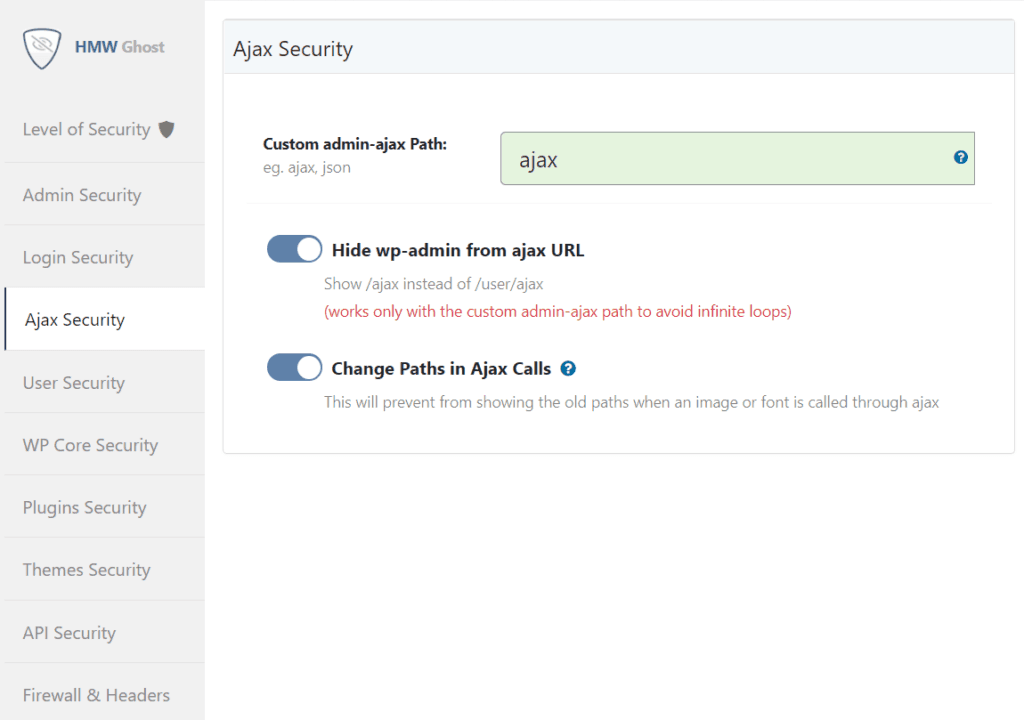Screen dimensions: 1024x720
Task: Click the HMW Ghost brand title text
Action: (x=120, y=47)
